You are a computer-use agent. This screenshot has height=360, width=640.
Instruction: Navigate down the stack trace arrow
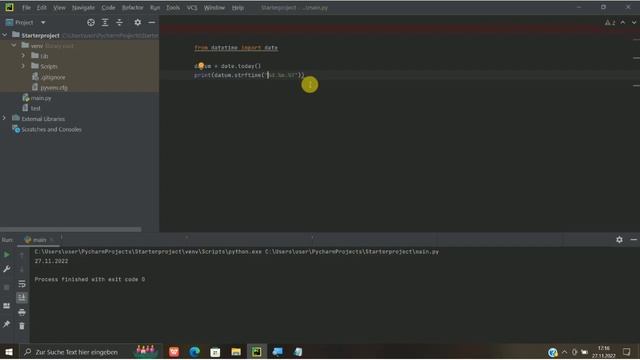pos(22,269)
